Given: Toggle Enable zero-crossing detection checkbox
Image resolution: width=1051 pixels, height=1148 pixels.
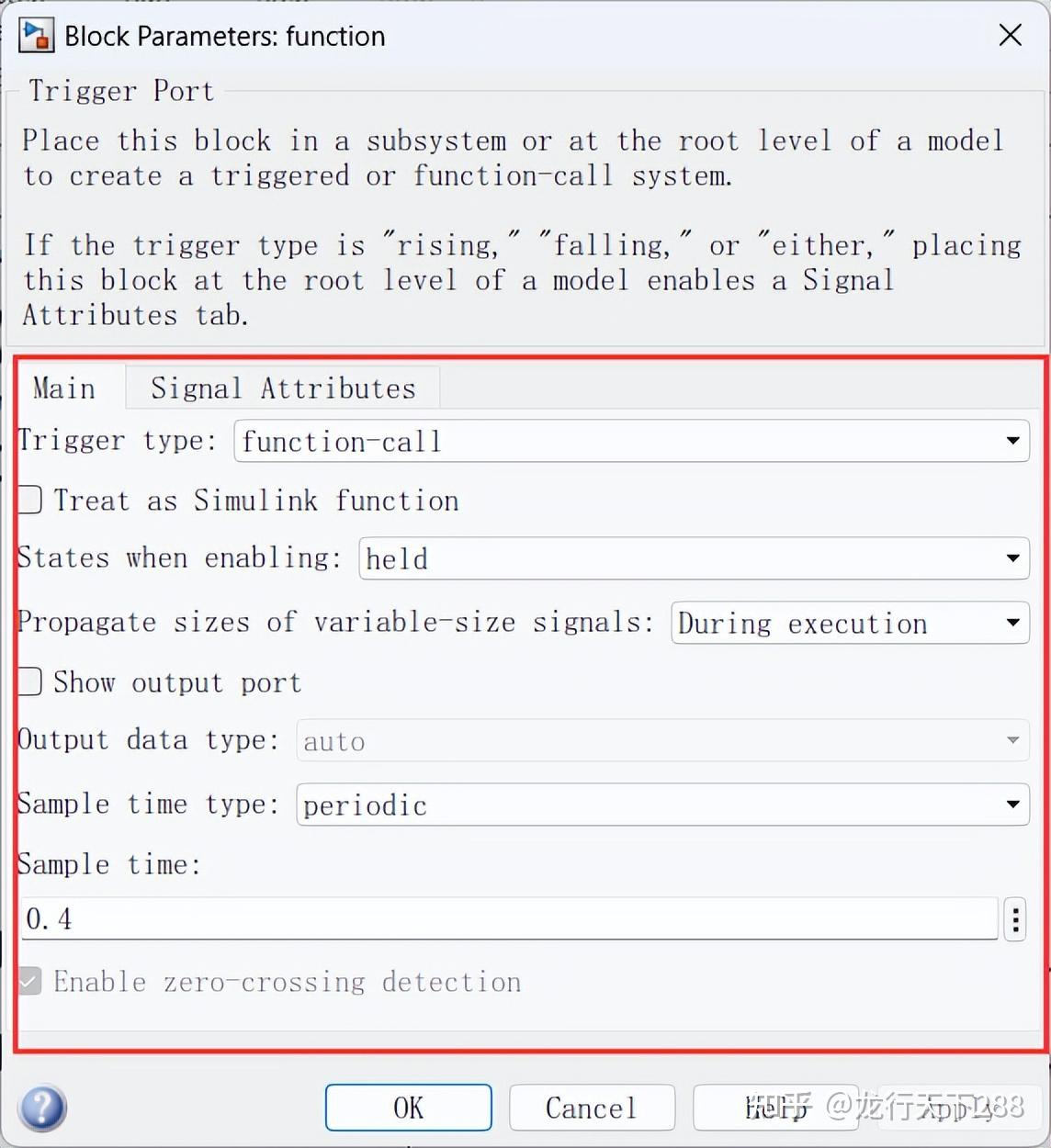Looking at the screenshot, I should coord(30,982).
